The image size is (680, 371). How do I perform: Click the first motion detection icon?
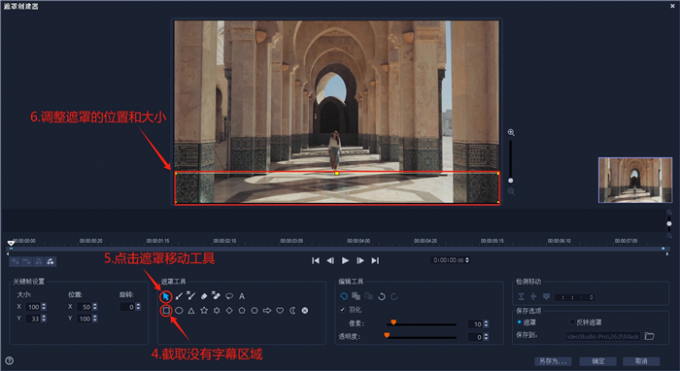coord(521,297)
